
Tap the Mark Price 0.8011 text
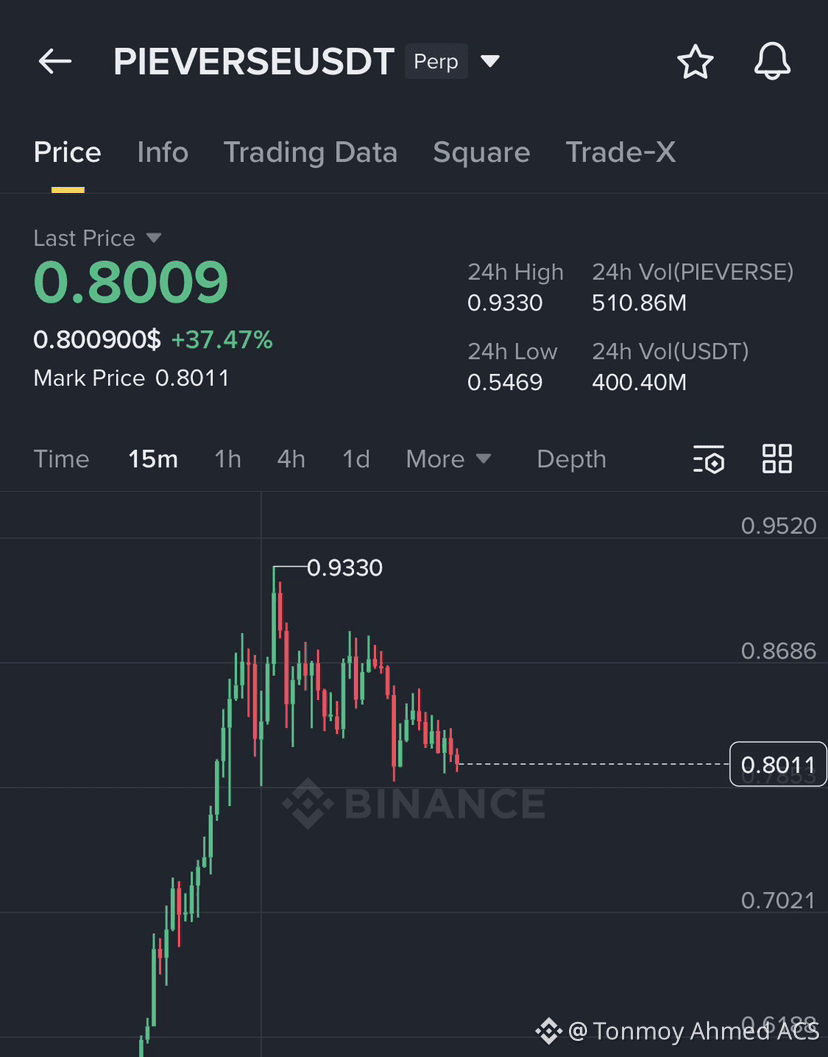coord(131,378)
